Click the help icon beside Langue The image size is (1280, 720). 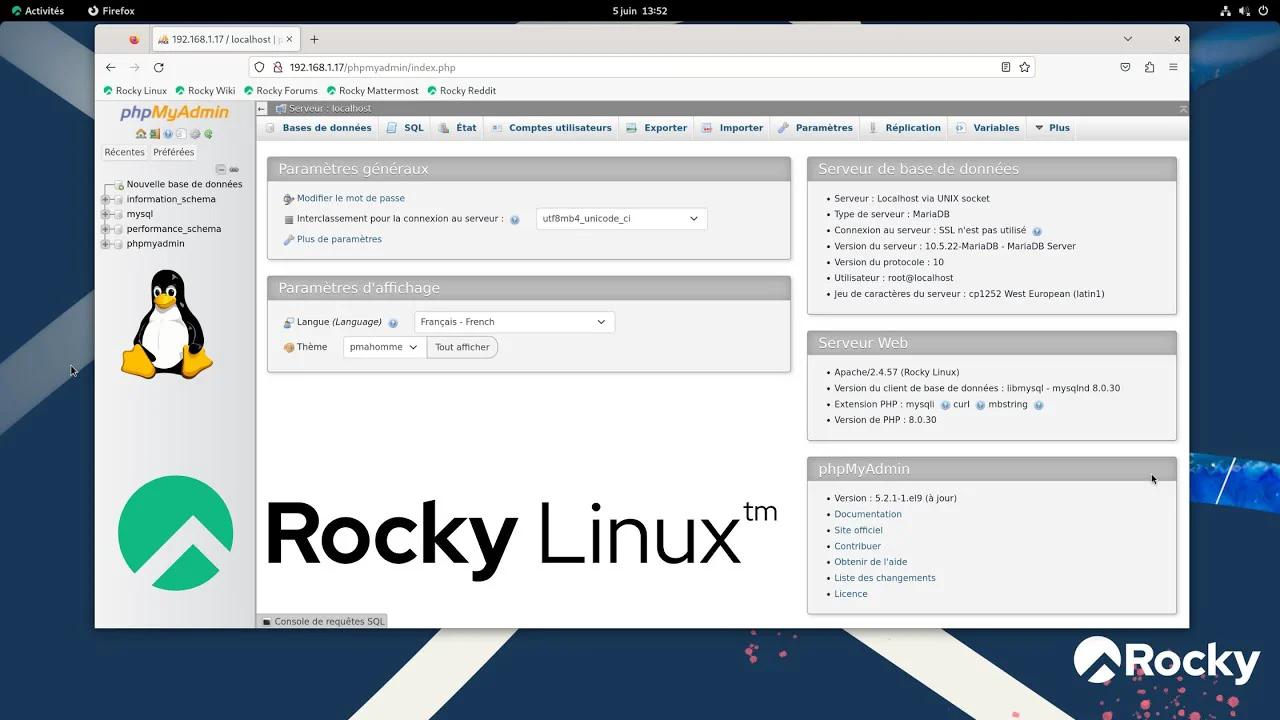coord(392,322)
